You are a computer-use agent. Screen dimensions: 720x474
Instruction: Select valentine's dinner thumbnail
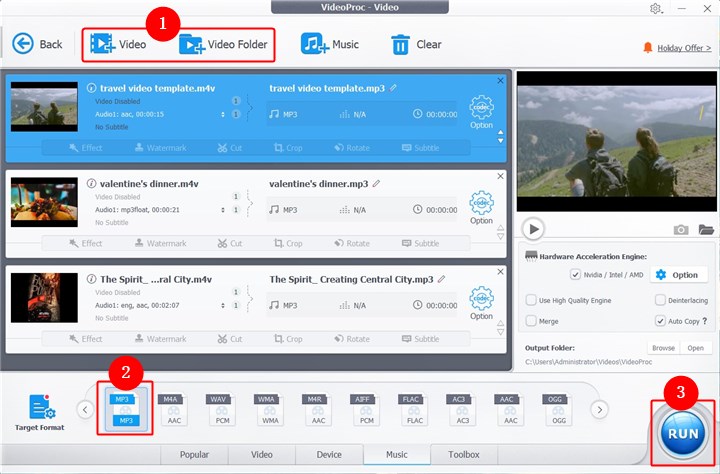click(44, 202)
